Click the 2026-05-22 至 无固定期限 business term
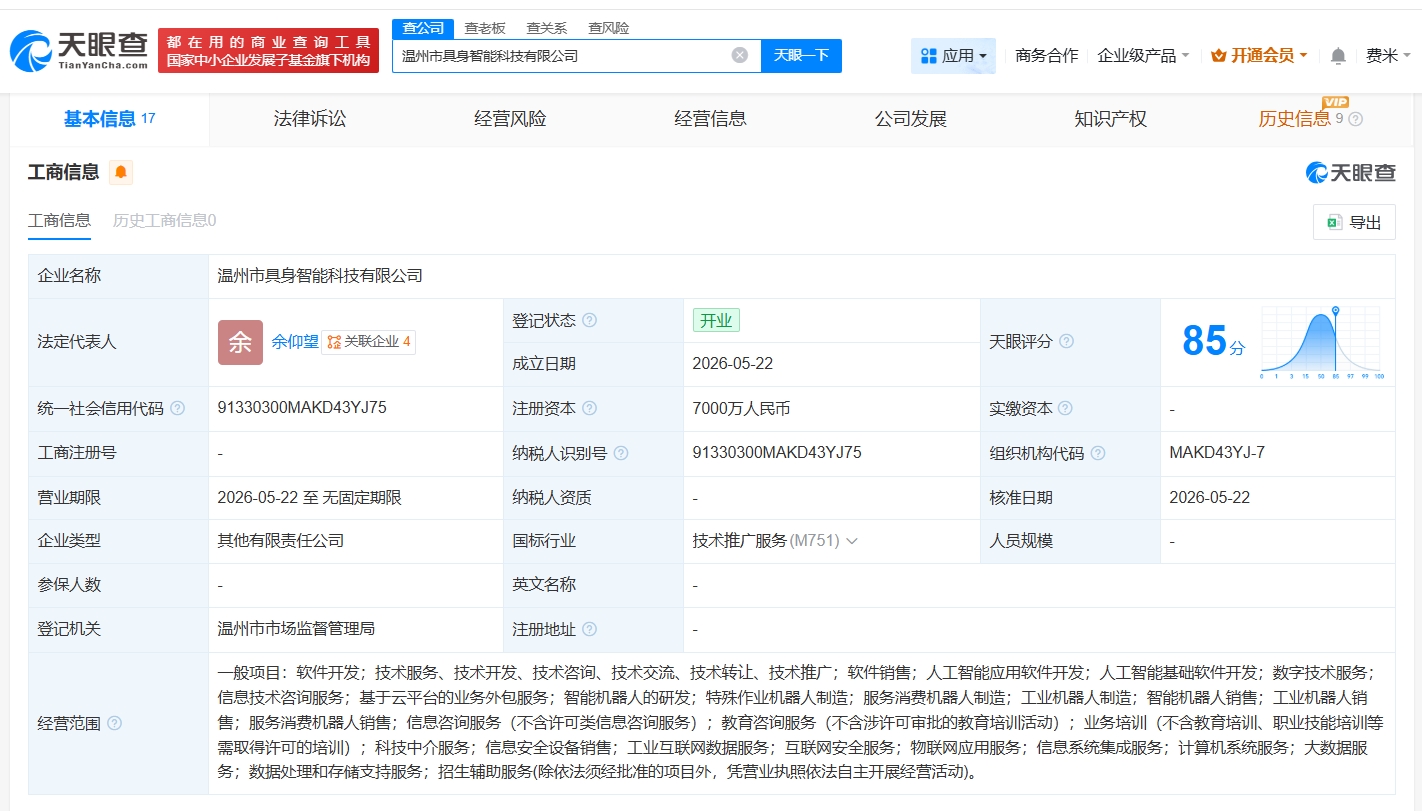This screenshot has height=811, width=1422. tap(310, 497)
